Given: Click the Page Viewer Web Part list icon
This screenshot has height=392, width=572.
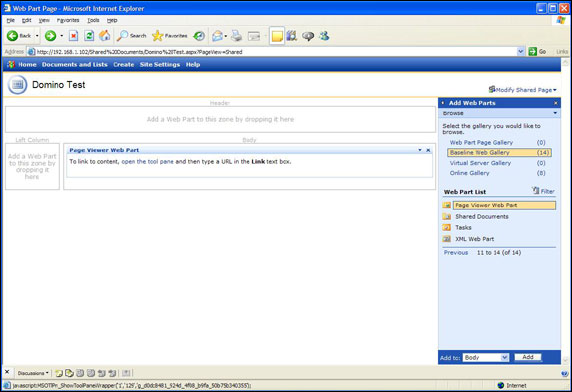Looking at the screenshot, I should tap(447, 205).
